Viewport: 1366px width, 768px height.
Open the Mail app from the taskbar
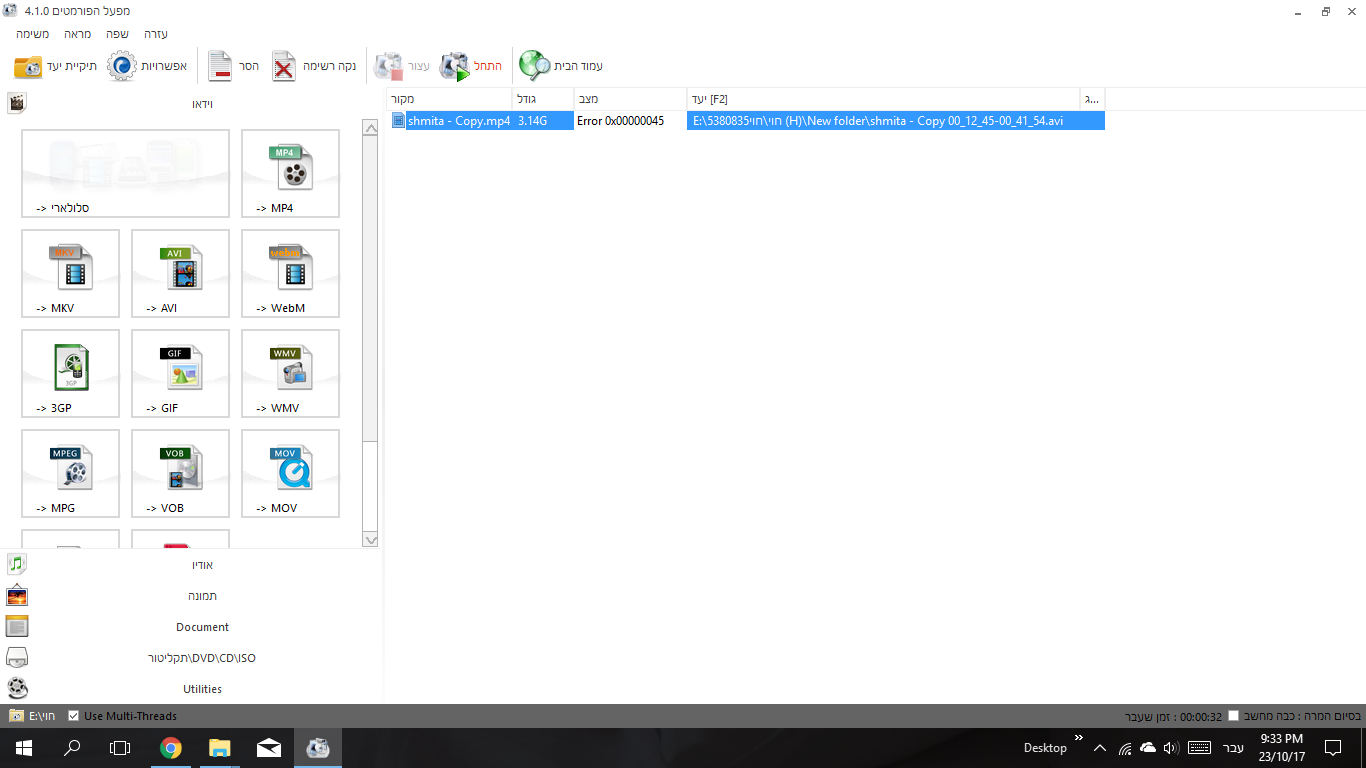(268, 748)
